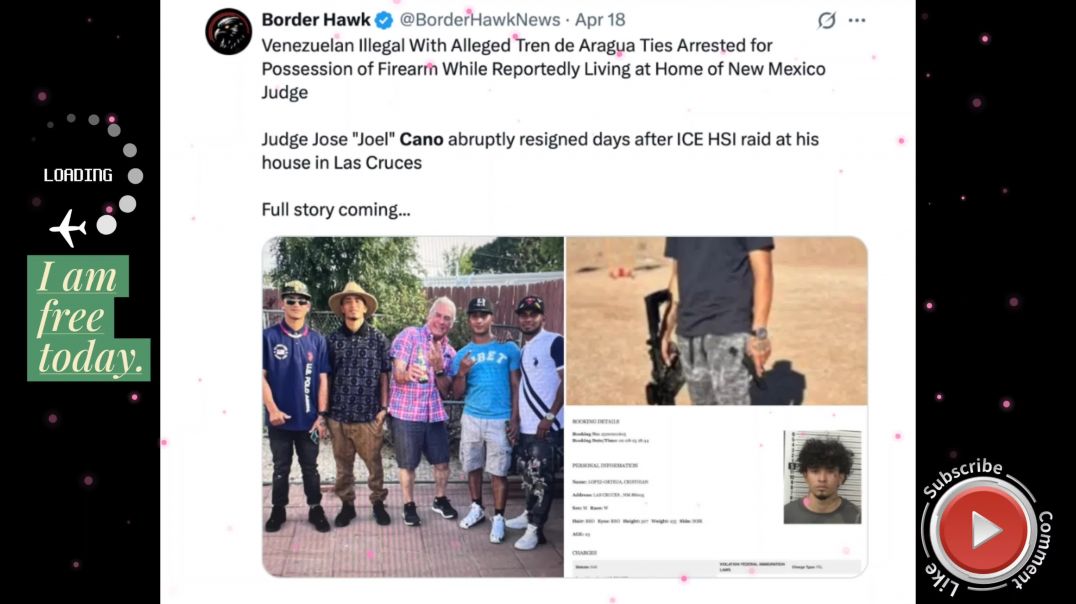Click the bold 'Cano' name in tweet

(421, 139)
